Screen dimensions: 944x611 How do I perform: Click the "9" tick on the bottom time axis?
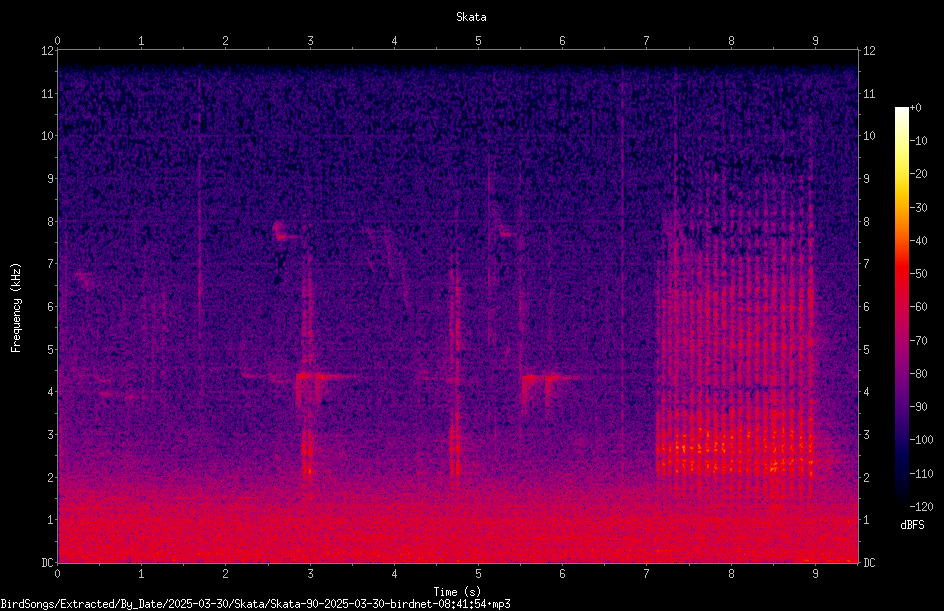815,574
